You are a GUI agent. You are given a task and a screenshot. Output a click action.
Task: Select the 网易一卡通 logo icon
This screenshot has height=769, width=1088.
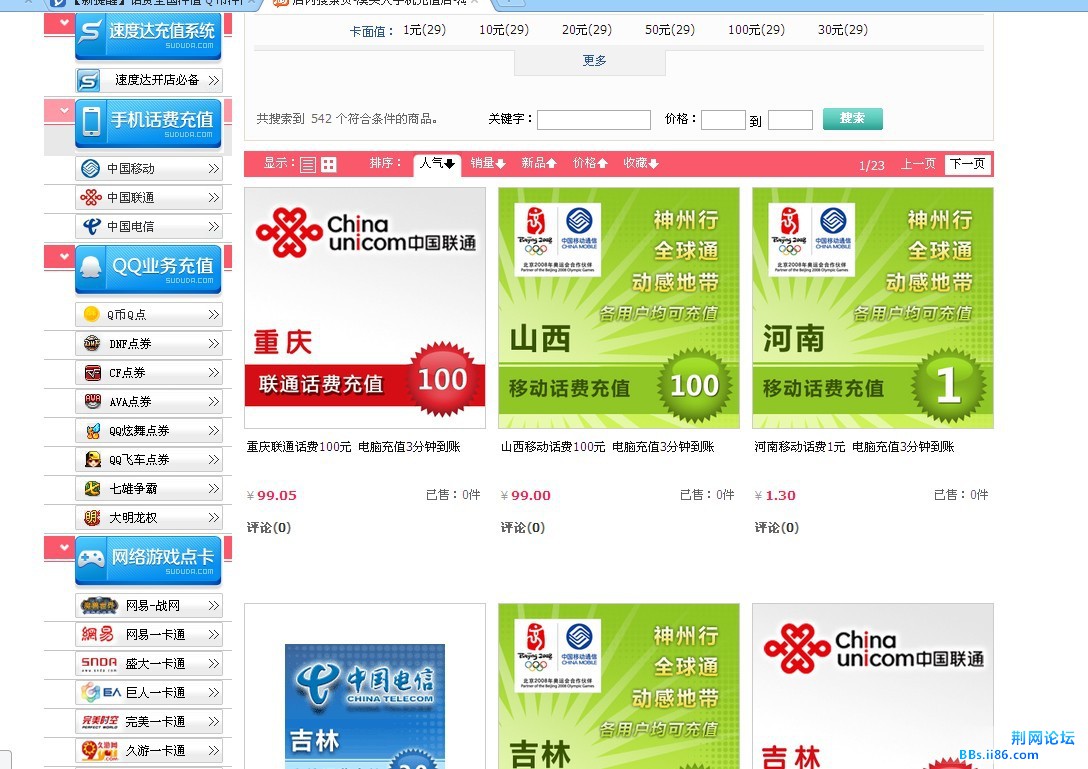[x=98, y=634]
